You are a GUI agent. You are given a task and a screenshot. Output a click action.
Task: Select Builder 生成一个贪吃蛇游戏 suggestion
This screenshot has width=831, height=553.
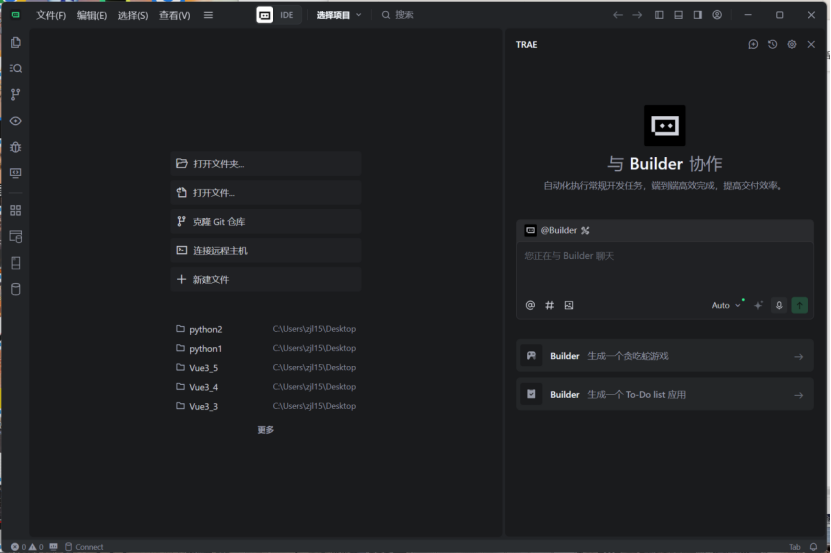coord(665,356)
